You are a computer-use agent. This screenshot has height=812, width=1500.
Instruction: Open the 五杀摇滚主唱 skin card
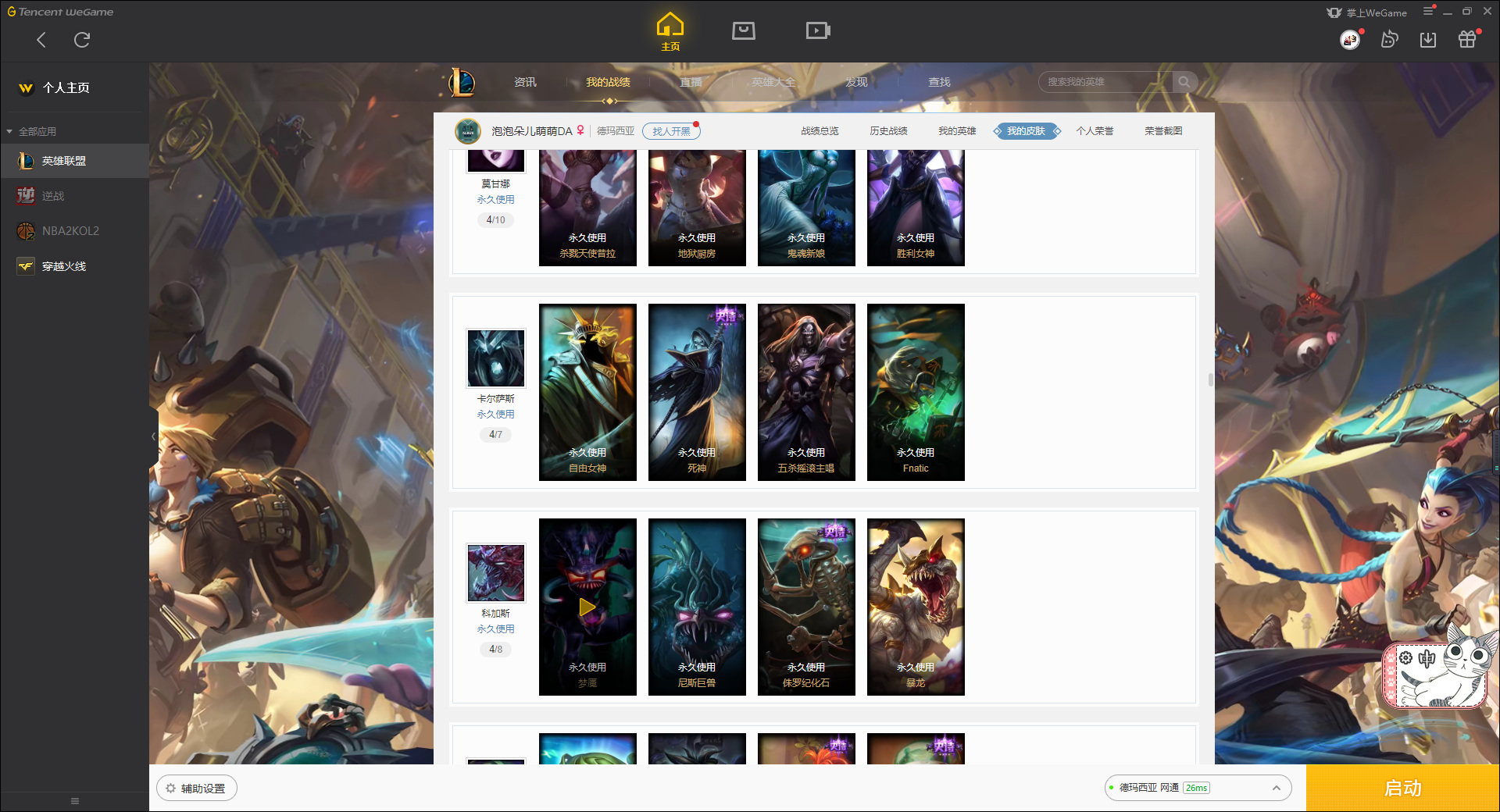(x=806, y=392)
